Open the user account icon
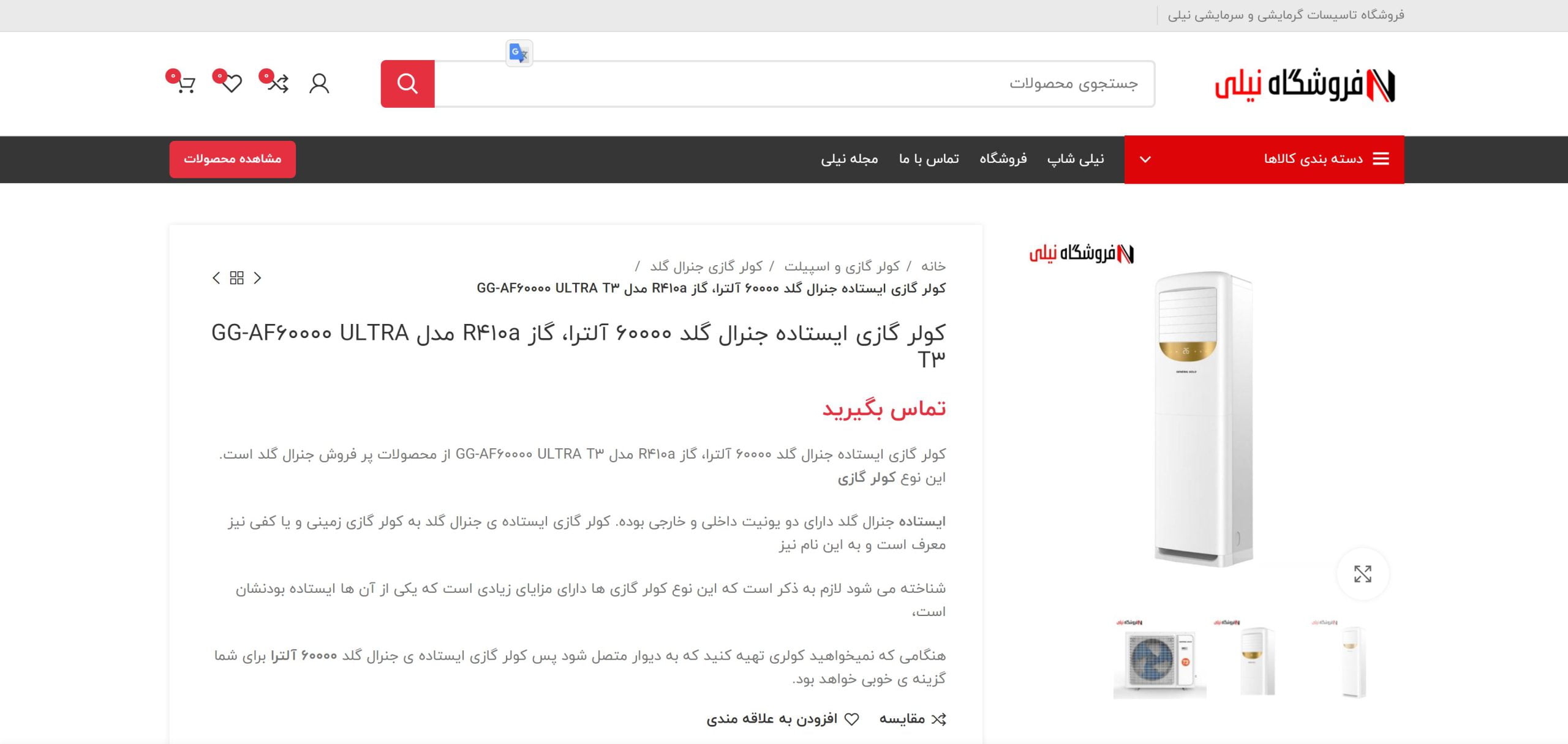 pos(319,83)
